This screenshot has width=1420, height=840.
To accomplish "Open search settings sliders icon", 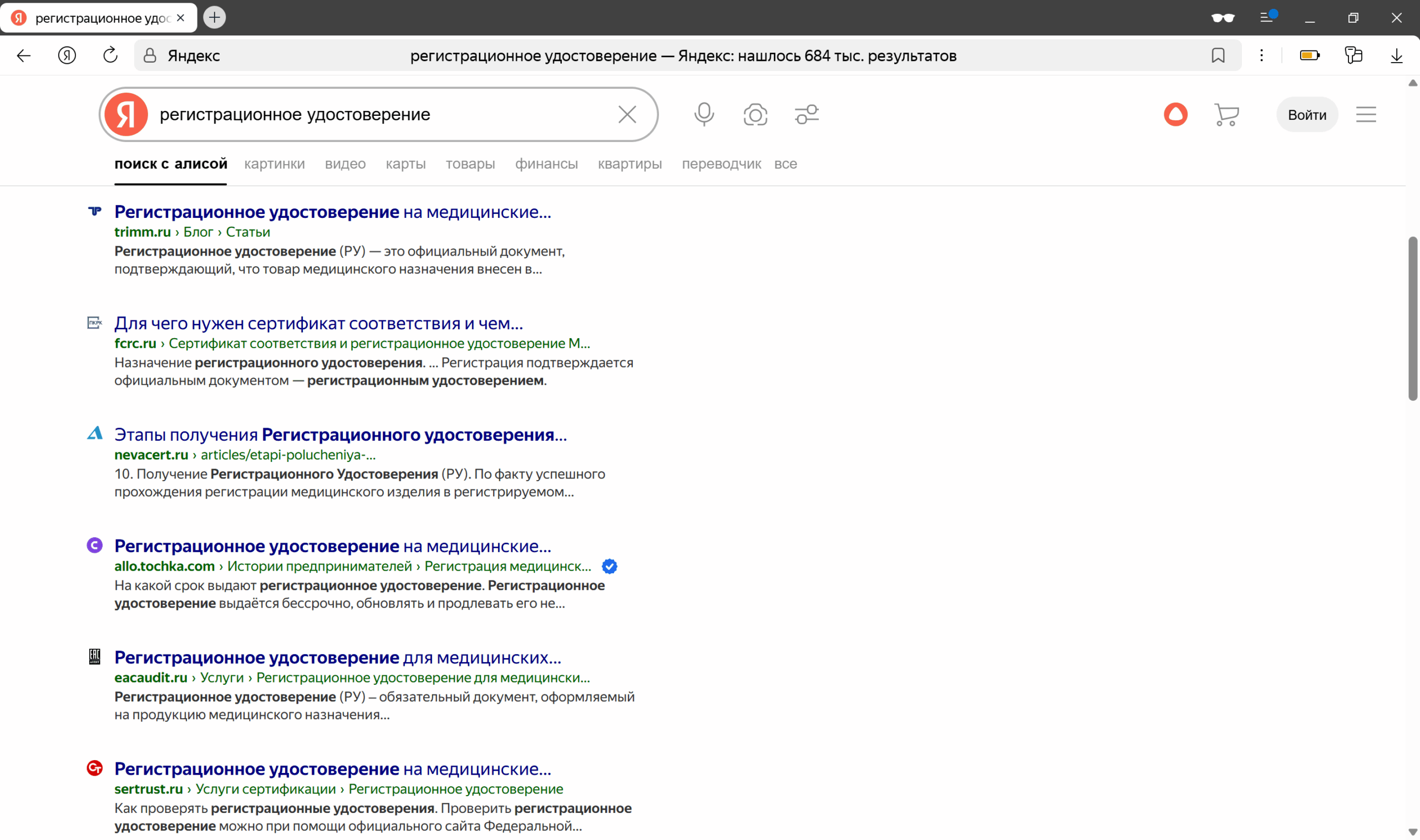I will click(807, 114).
